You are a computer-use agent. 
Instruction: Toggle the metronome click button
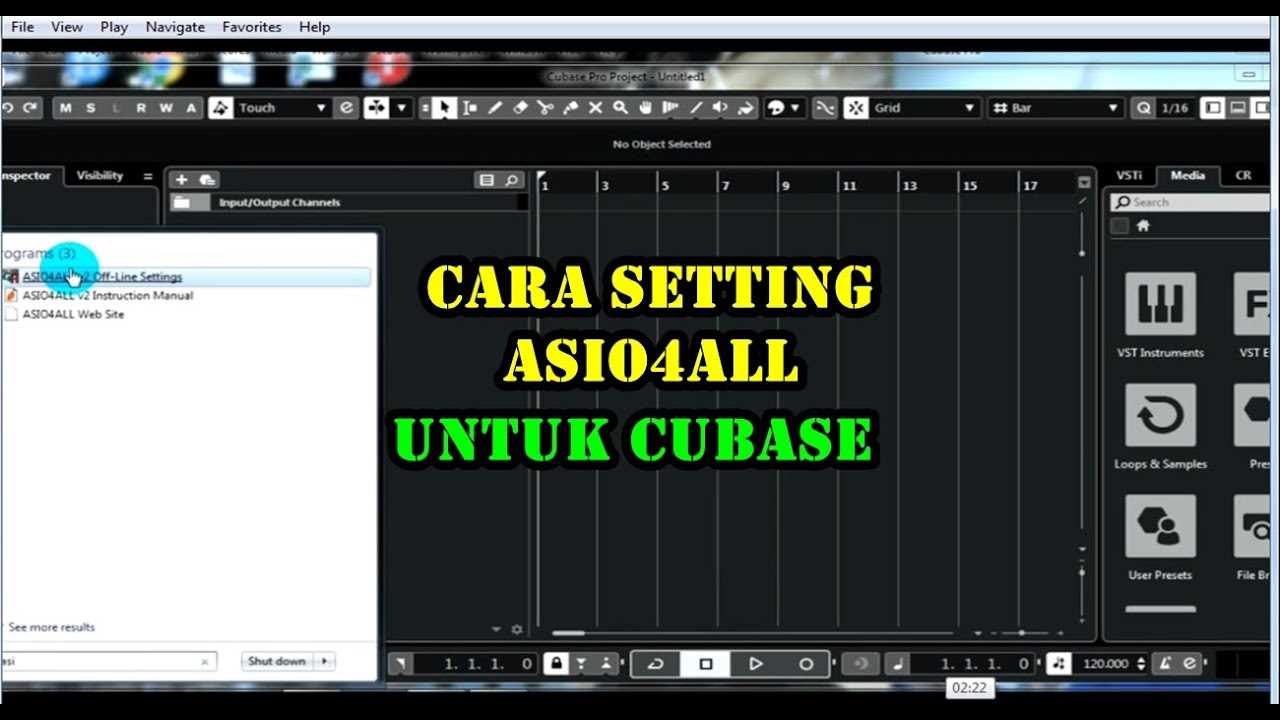coord(1165,663)
